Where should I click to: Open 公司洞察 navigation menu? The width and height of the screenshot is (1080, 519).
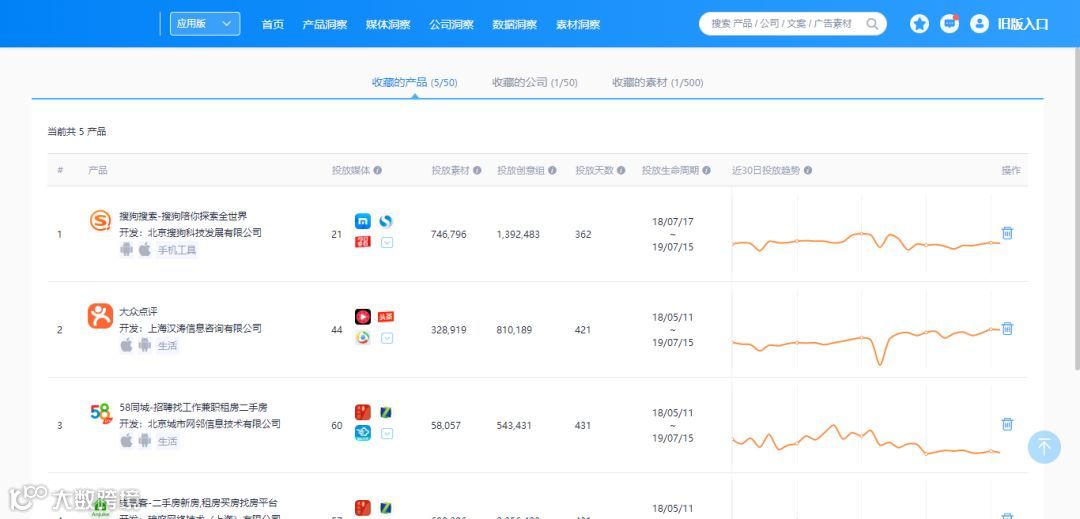[451, 24]
